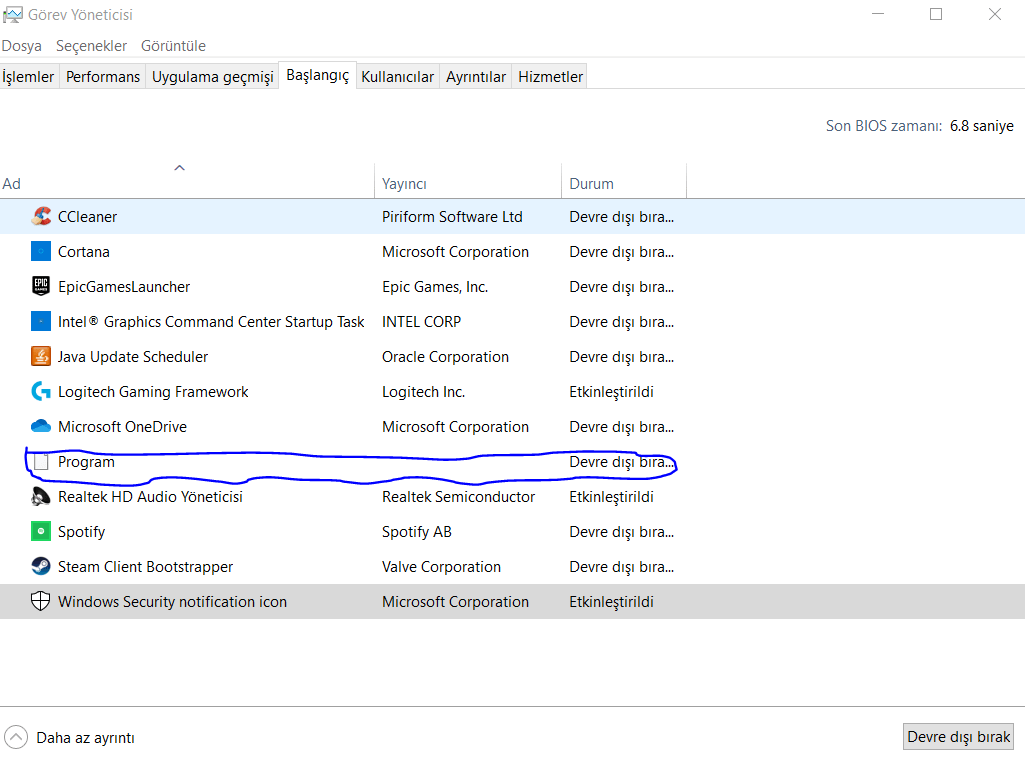Click the 6.8 saniye BIOS time value

[981, 126]
